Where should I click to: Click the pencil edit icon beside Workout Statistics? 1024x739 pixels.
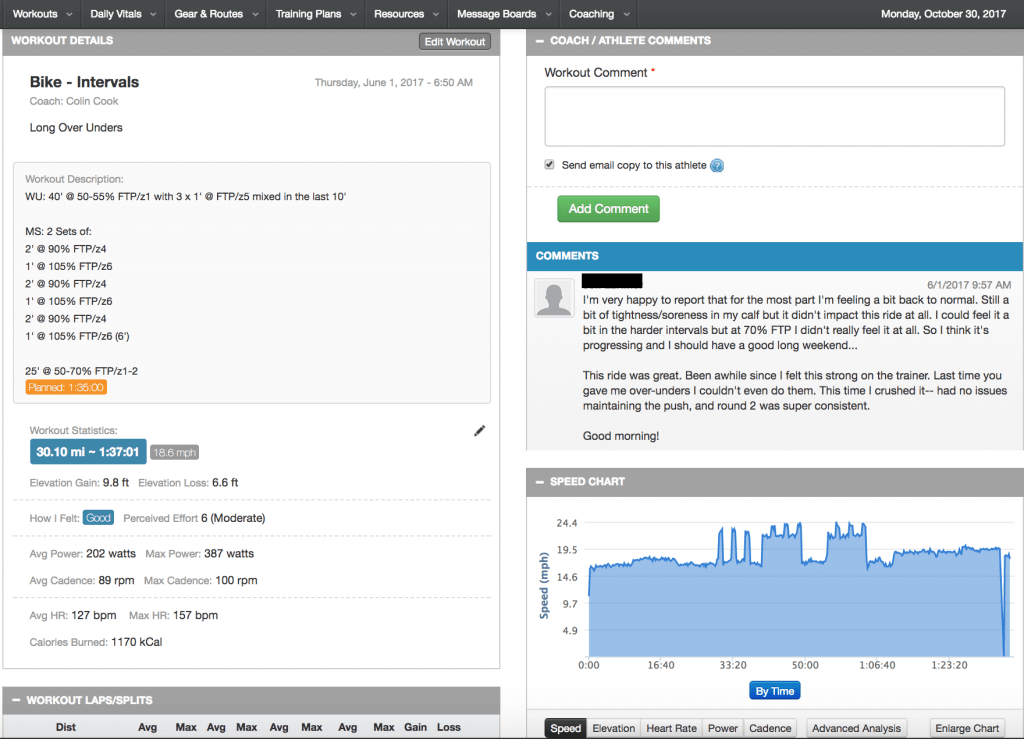click(x=479, y=431)
